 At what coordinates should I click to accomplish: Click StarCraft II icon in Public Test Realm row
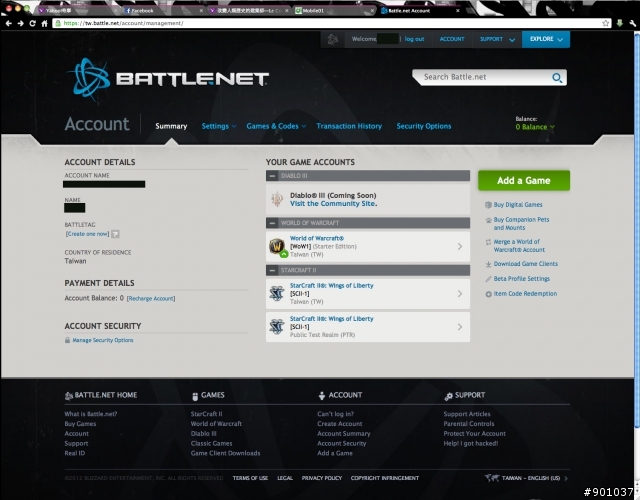pyautogui.click(x=277, y=327)
